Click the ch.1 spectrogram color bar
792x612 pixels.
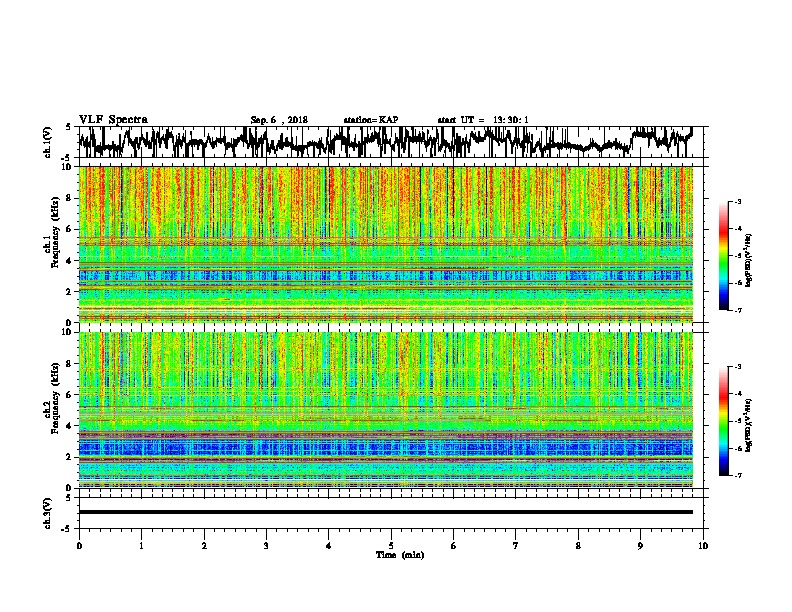pyautogui.click(x=724, y=256)
